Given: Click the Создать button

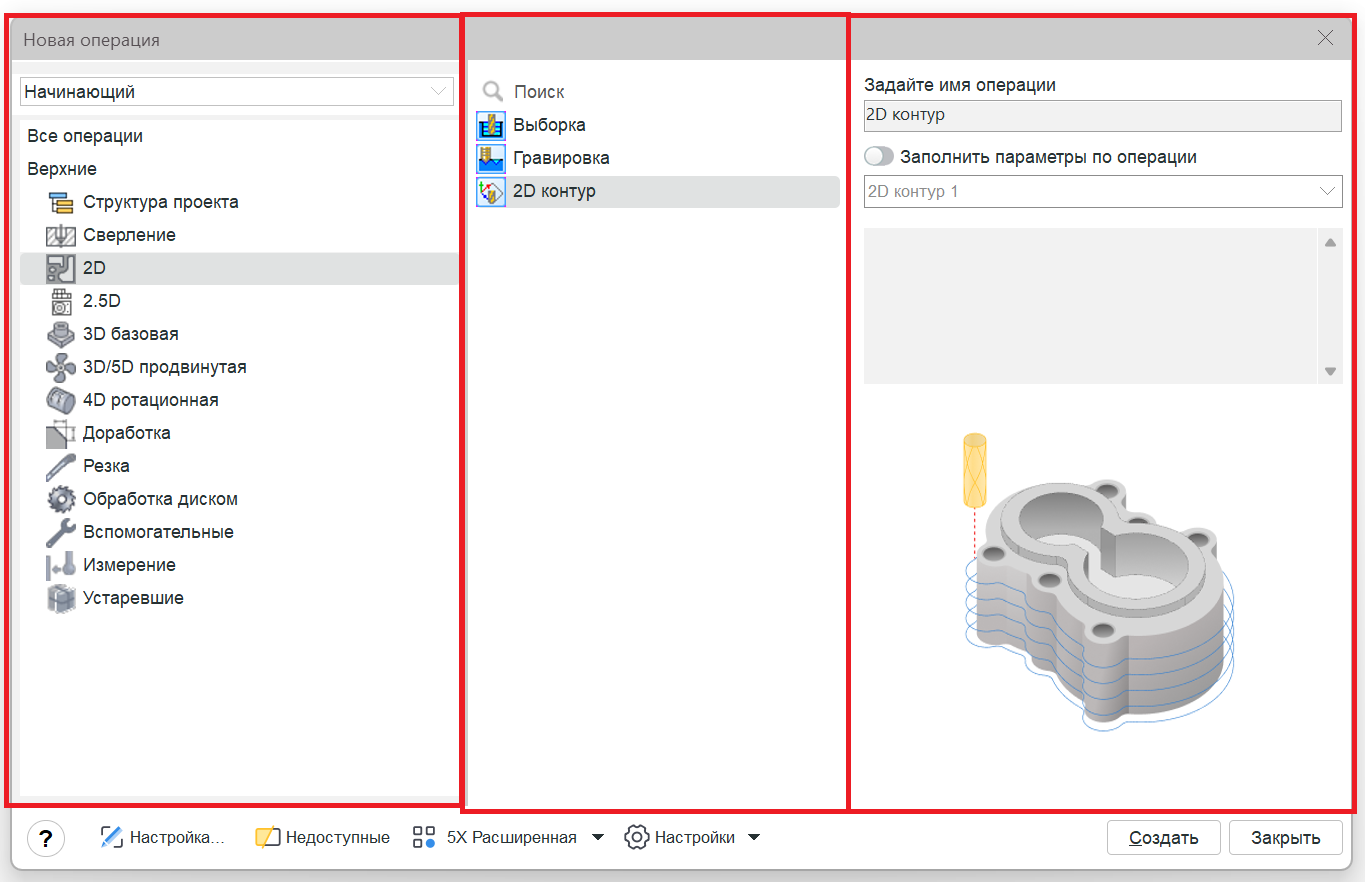Looking at the screenshot, I should pyautogui.click(x=1164, y=838).
